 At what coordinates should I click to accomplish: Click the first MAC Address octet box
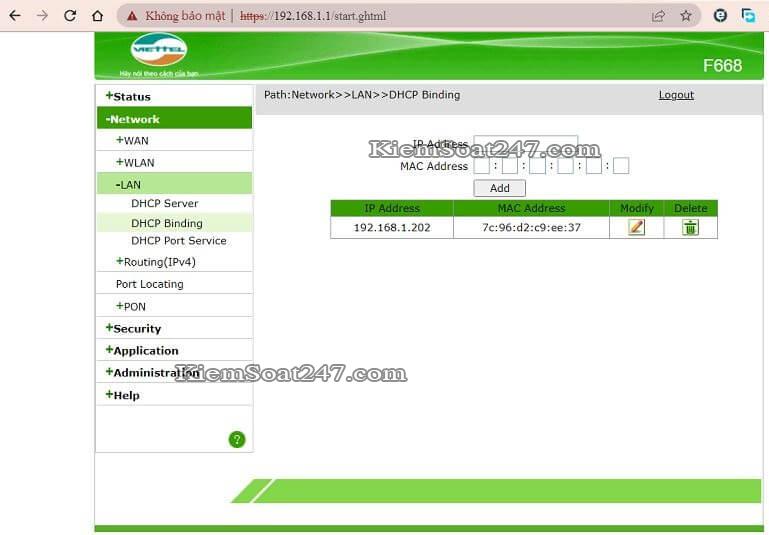coord(481,166)
